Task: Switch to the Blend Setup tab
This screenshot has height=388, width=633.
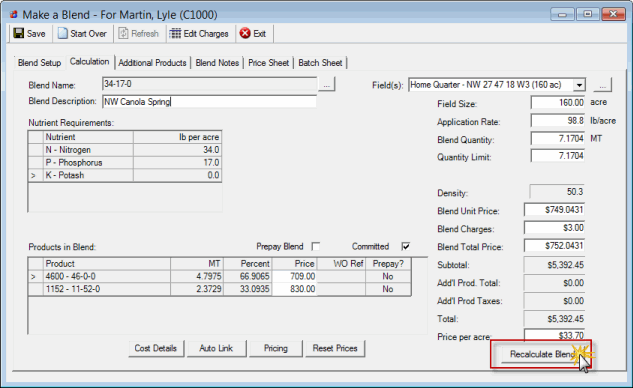Action: 39,63
